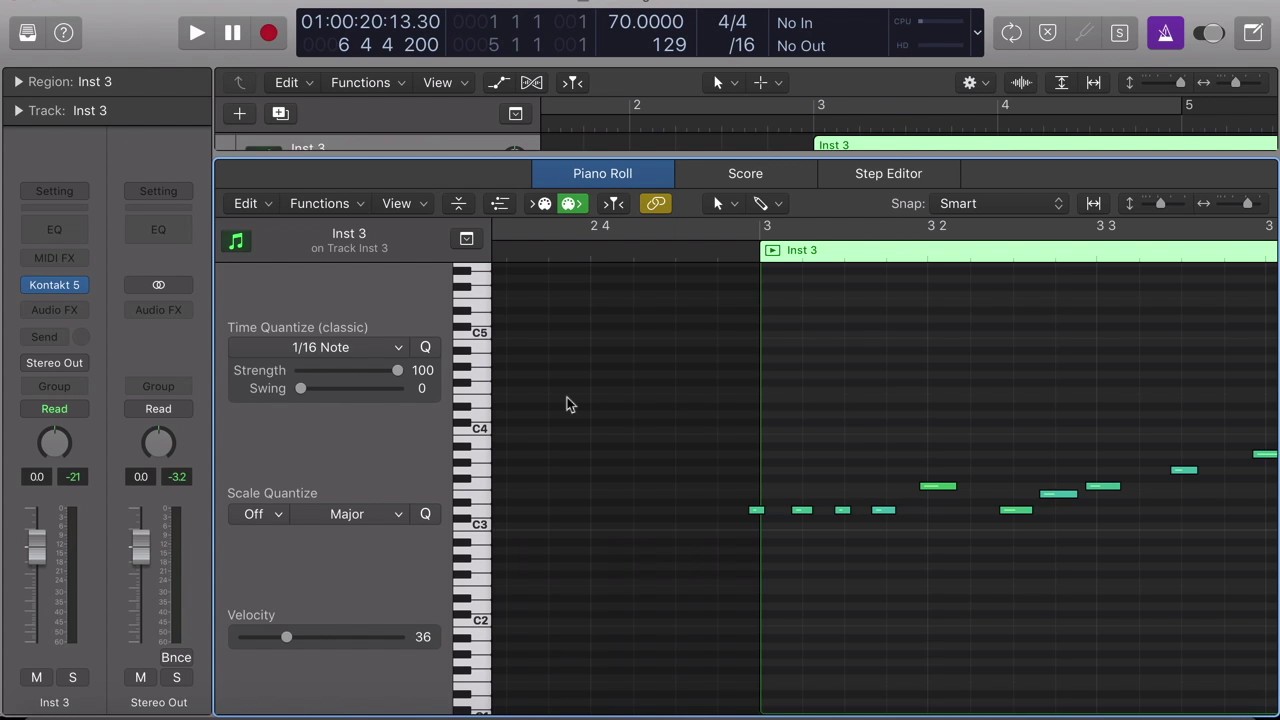The height and width of the screenshot is (720, 1280).
Task: Toggle MIDI In palette icon in Piano Roll
Action: point(541,204)
